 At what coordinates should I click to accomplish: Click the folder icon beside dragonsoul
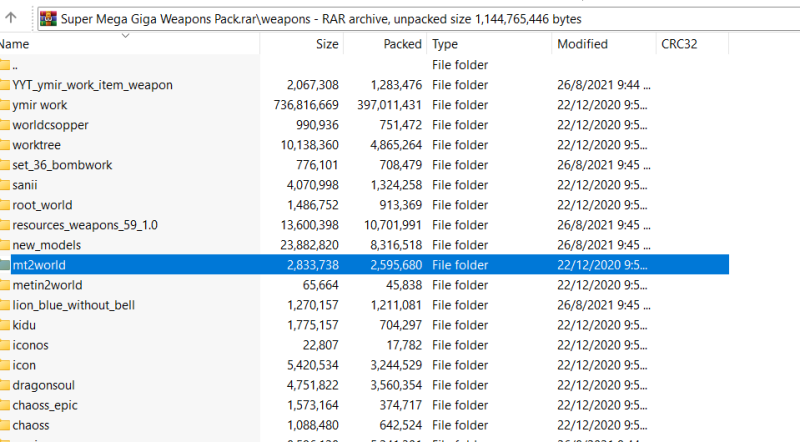pos(4,385)
